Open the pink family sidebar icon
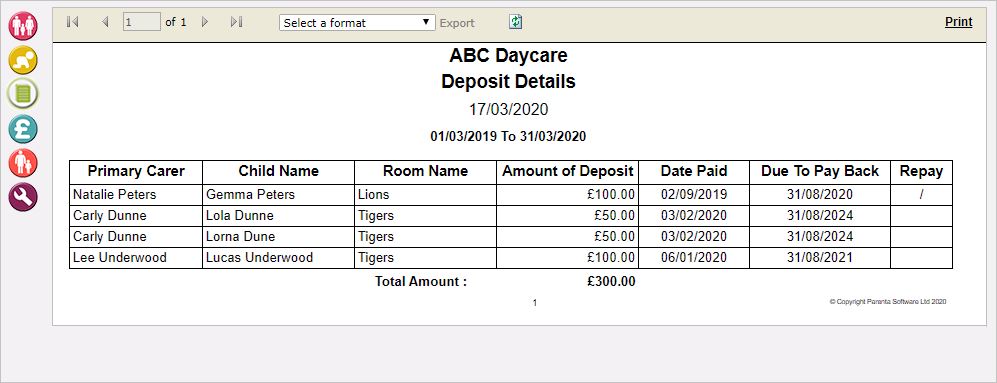Viewport: 997px width, 383px height. 23,25
